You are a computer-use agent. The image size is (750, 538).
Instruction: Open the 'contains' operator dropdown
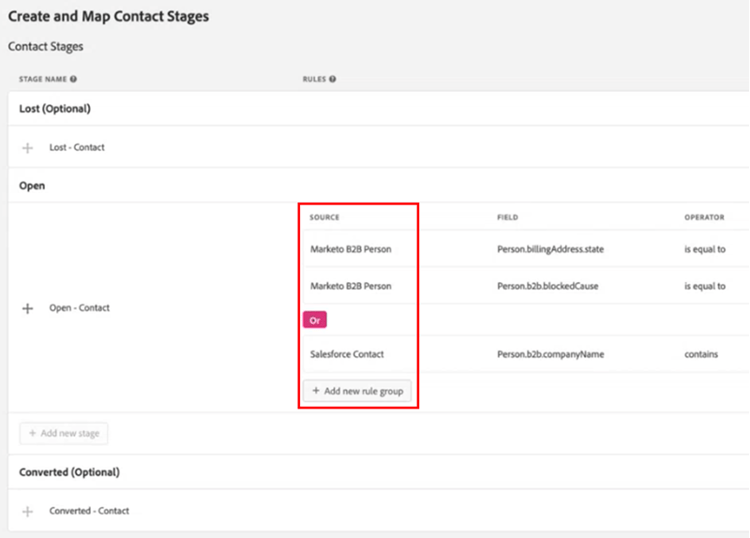tap(701, 354)
